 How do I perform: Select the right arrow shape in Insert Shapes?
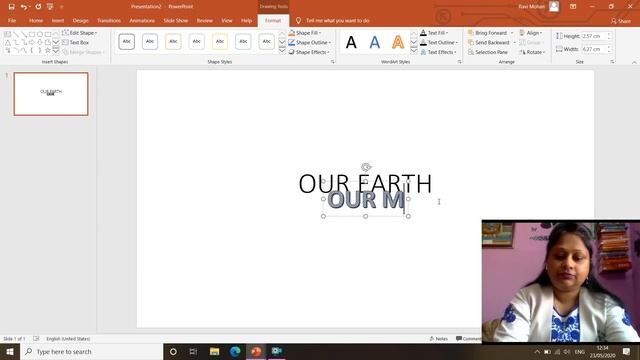click(x=32, y=42)
